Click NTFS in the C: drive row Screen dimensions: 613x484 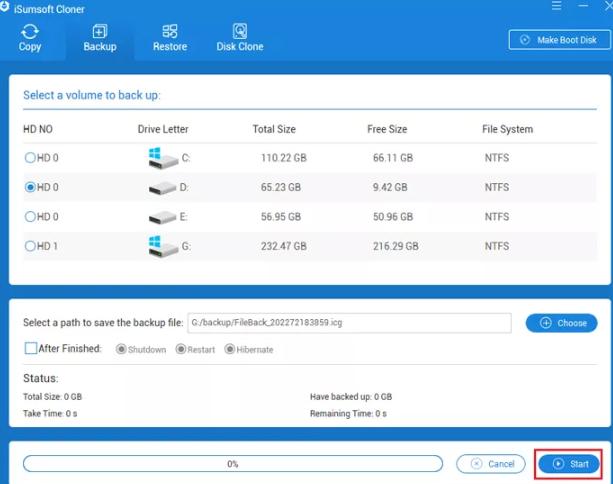click(x=497, y=158)
